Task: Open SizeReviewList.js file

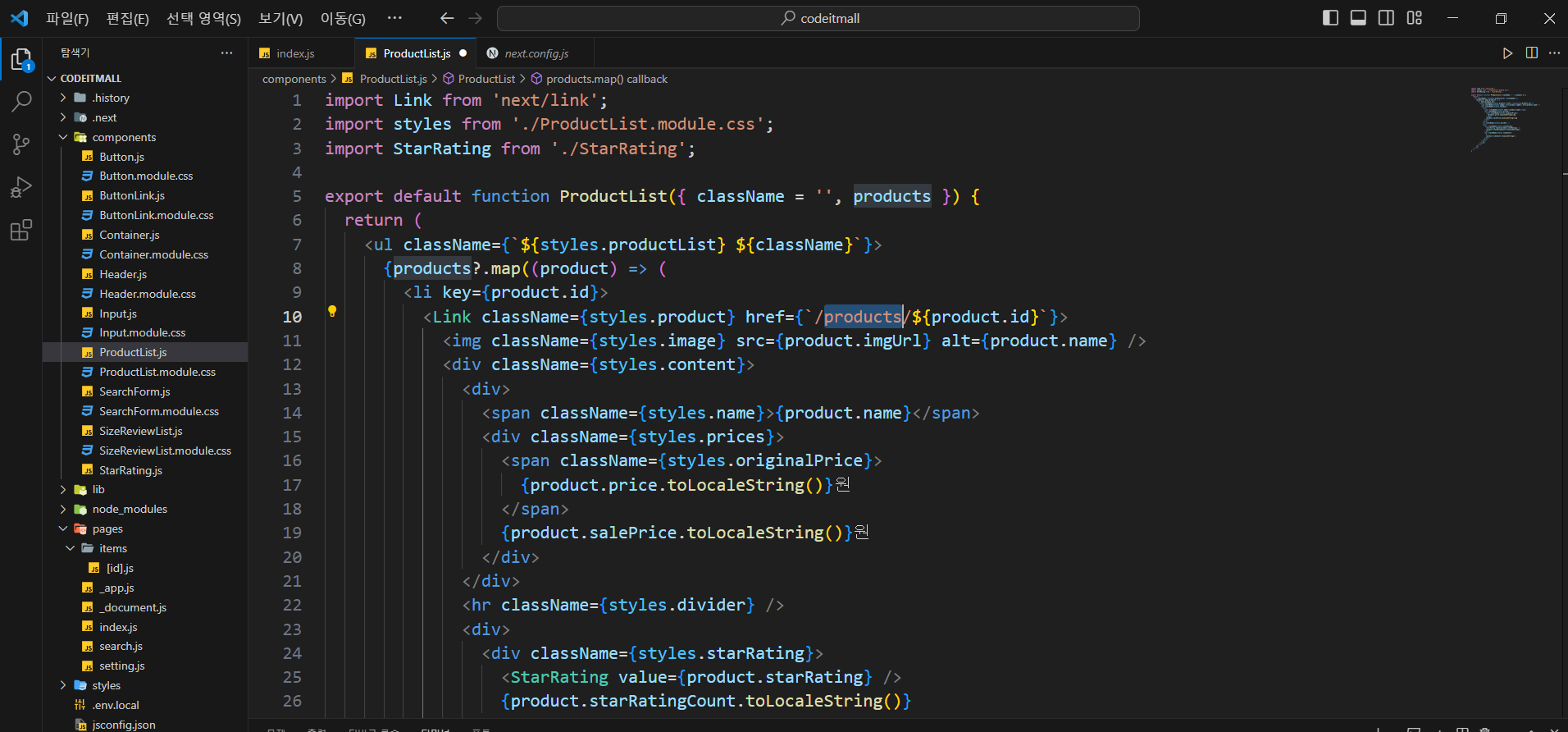Action: click(145, 431)
